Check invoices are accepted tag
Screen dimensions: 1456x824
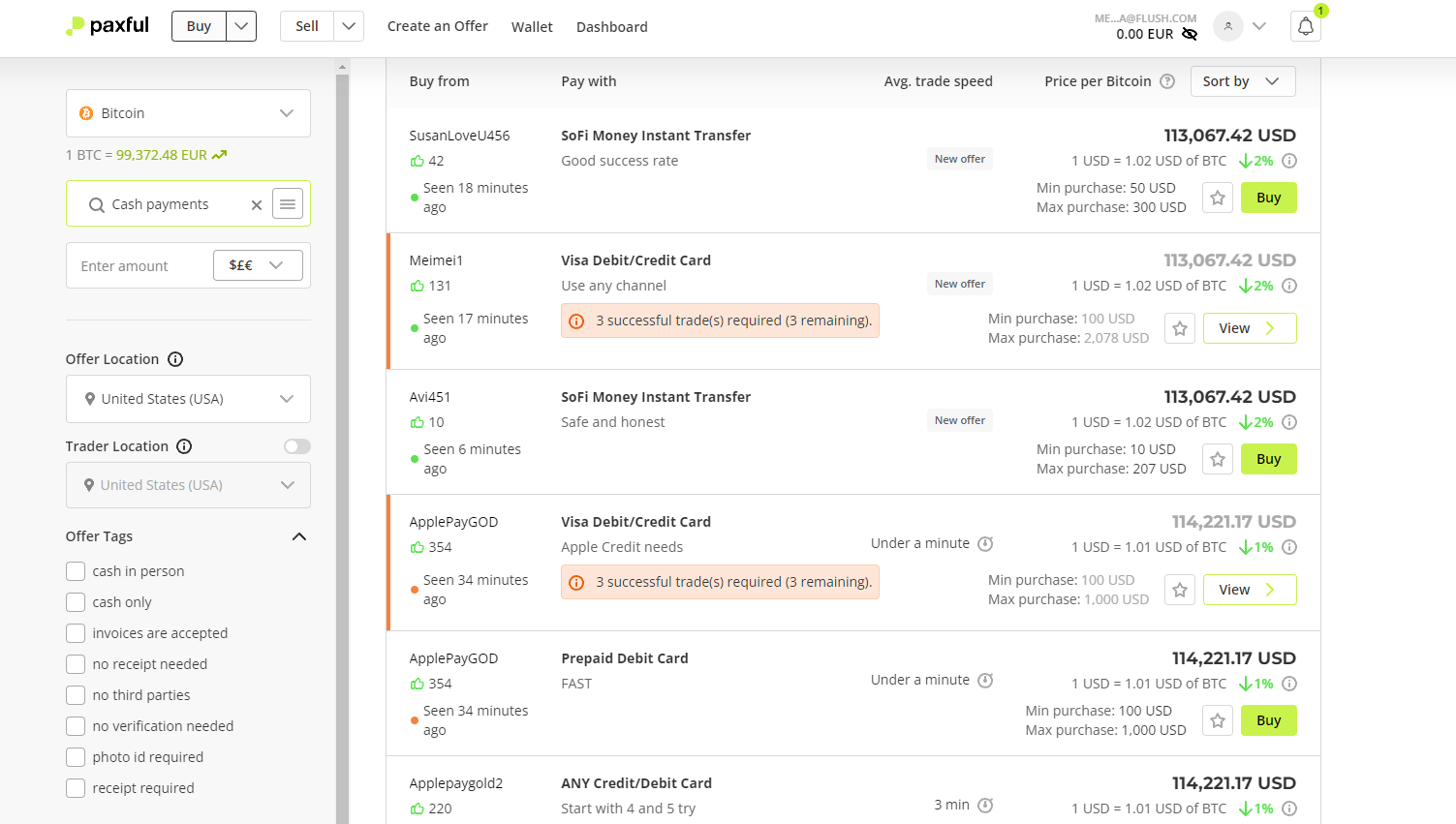point(76,633)
